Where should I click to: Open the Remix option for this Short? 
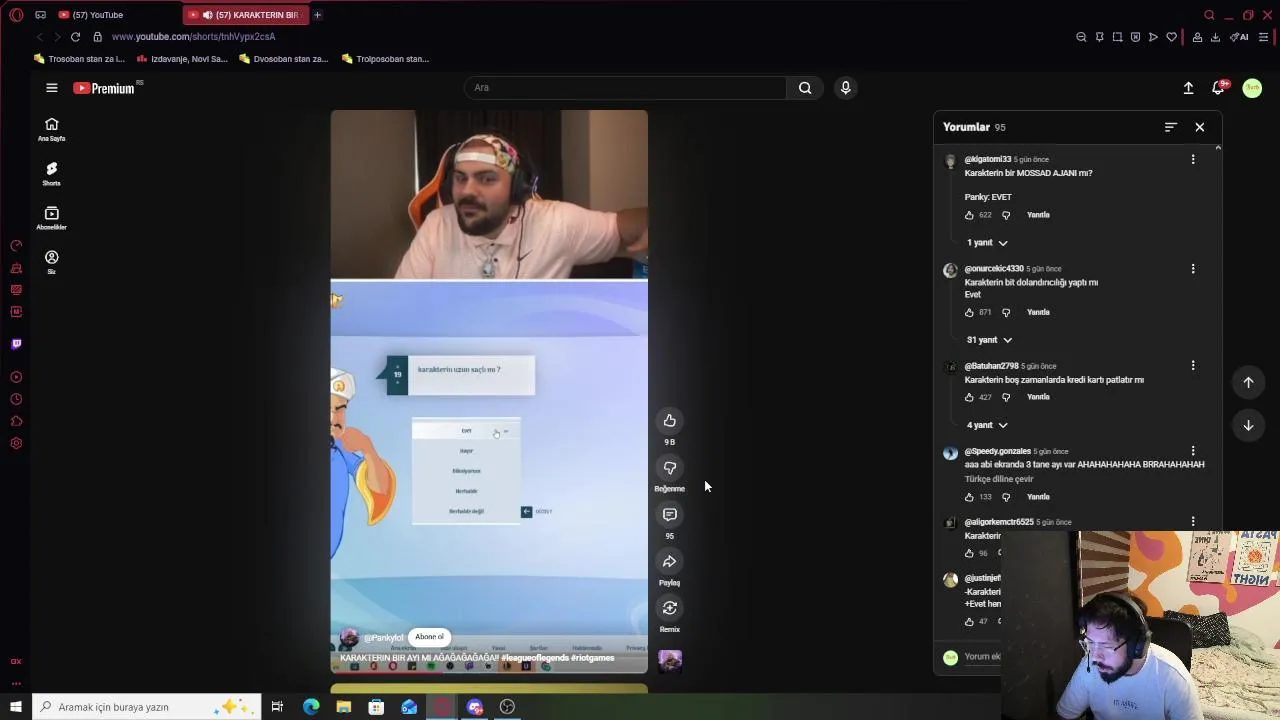[669, 608]
